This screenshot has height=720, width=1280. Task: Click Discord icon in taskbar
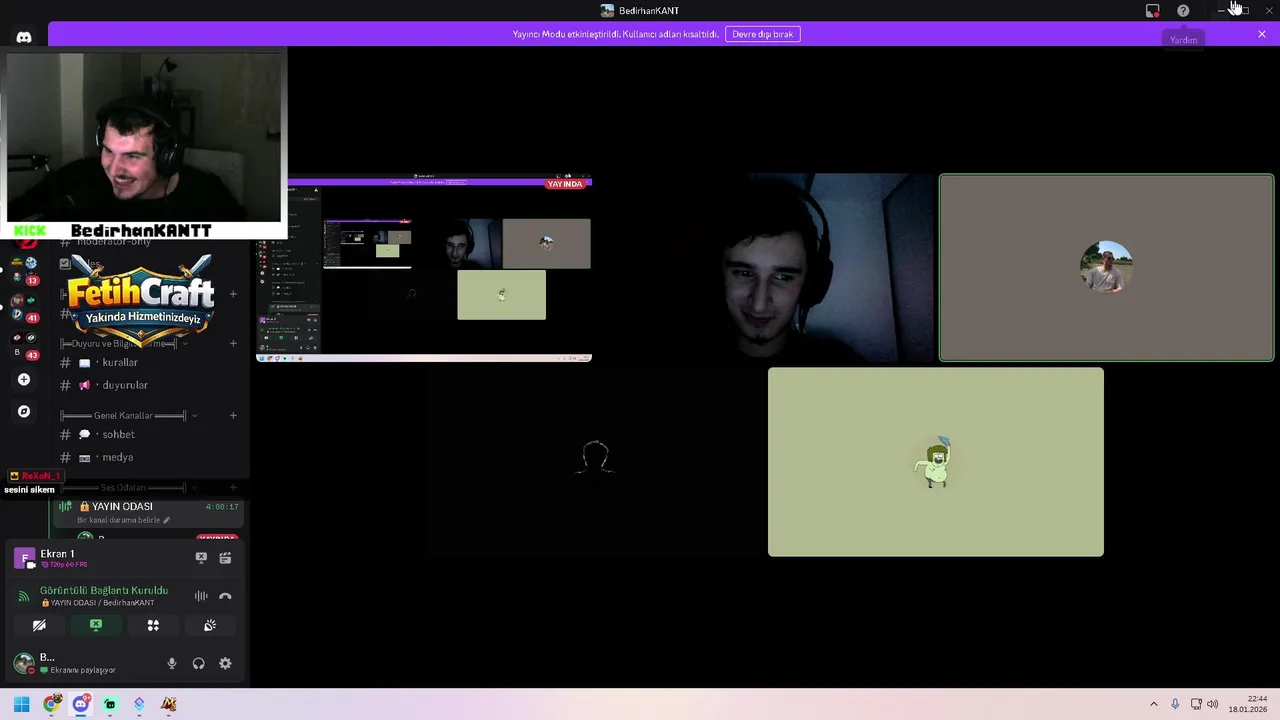coord(81,704)
